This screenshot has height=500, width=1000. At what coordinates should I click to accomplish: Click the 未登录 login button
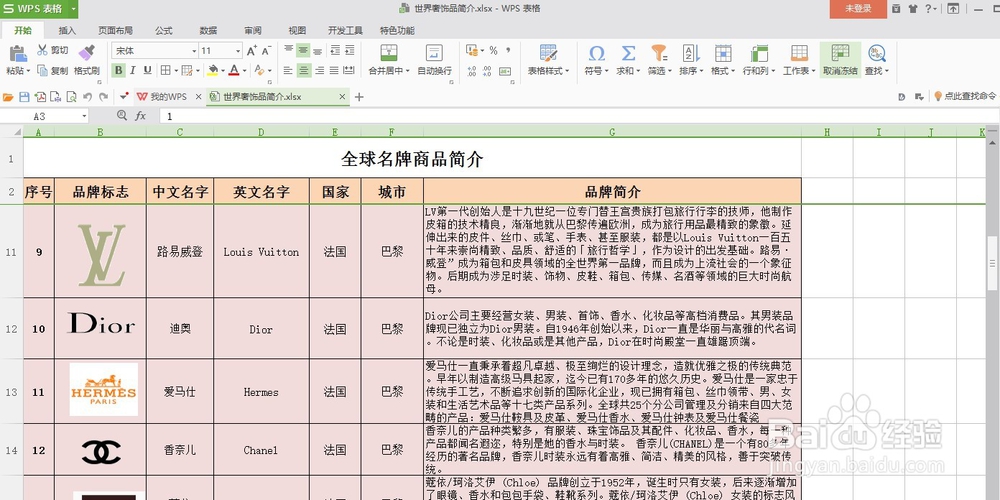click(858, 9)
